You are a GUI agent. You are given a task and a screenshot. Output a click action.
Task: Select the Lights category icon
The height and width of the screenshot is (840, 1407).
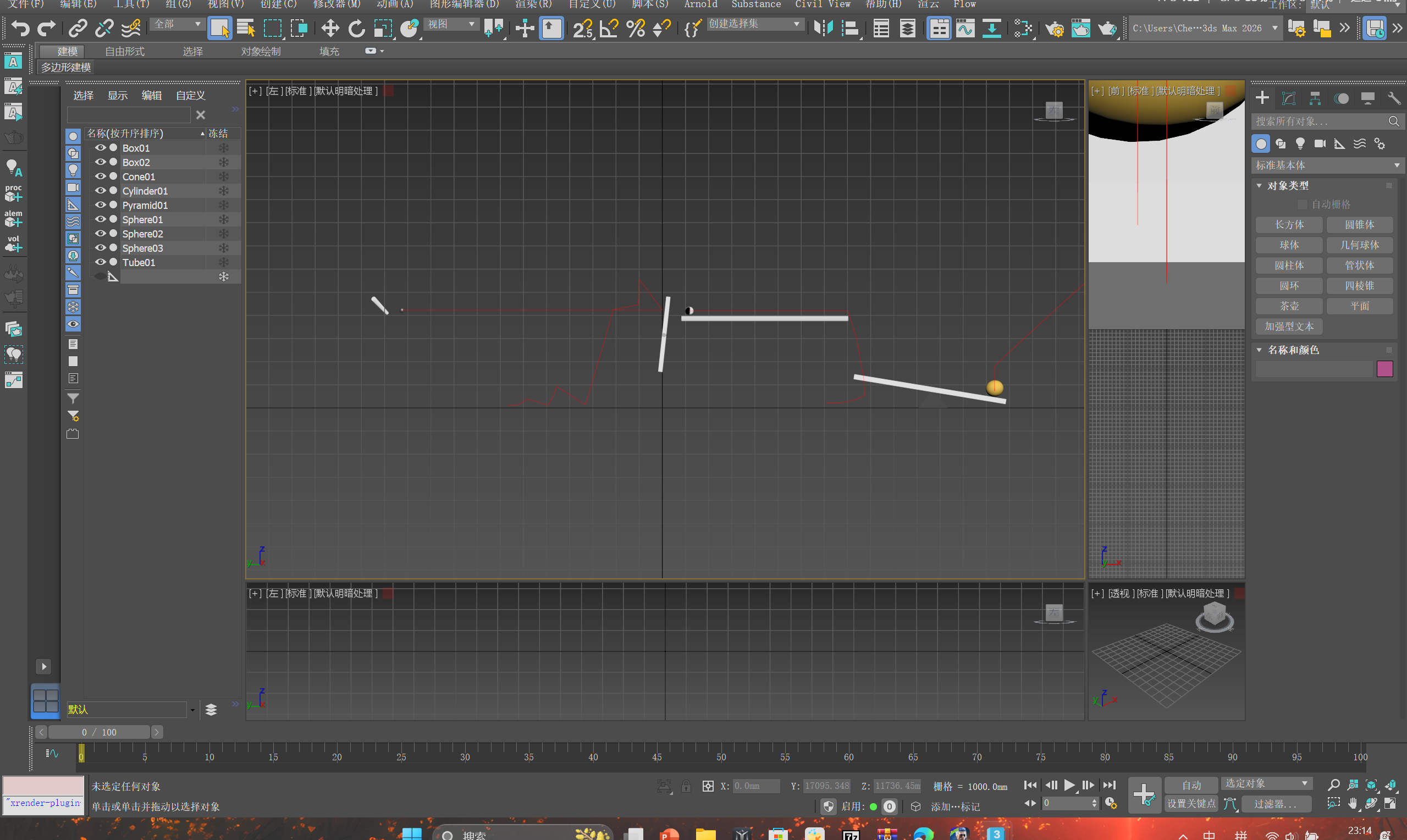coord(1300,144)
